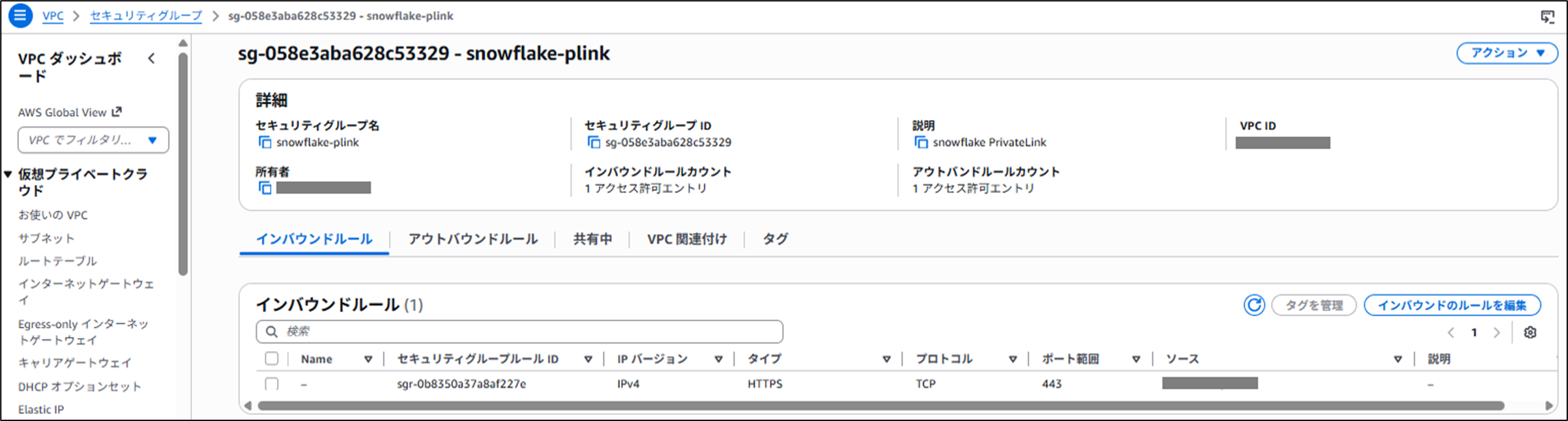Open AWS Global View external link icon
This screenshot has width=1568, height=421.
click(117, 111)
